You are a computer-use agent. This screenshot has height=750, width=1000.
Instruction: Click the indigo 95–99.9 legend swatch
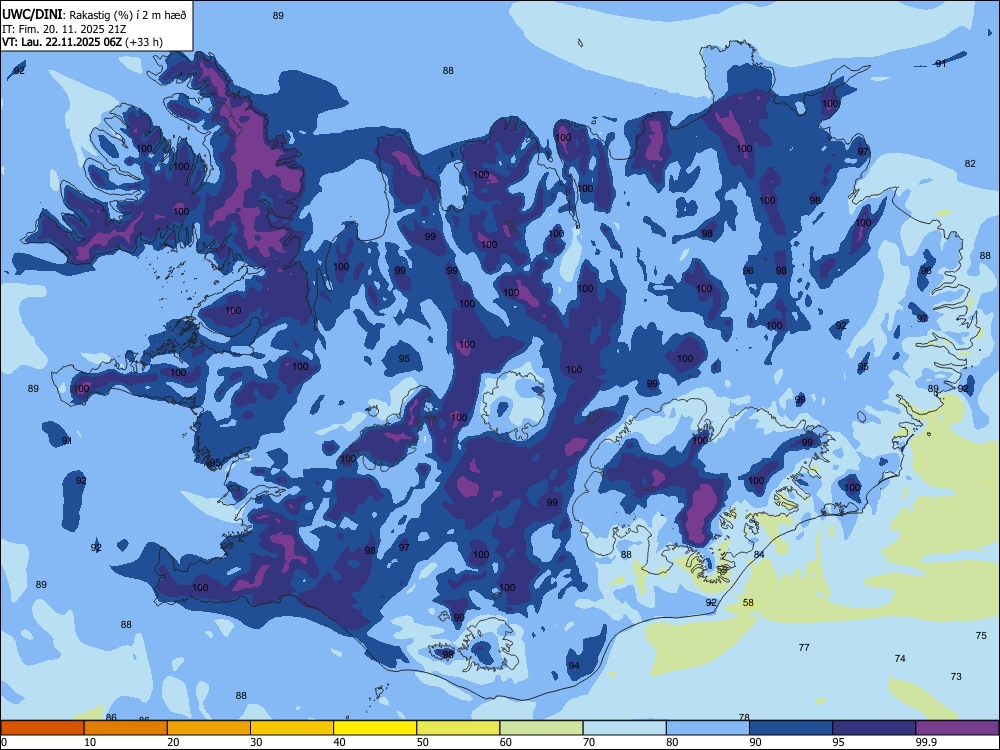tap(874, 728)
